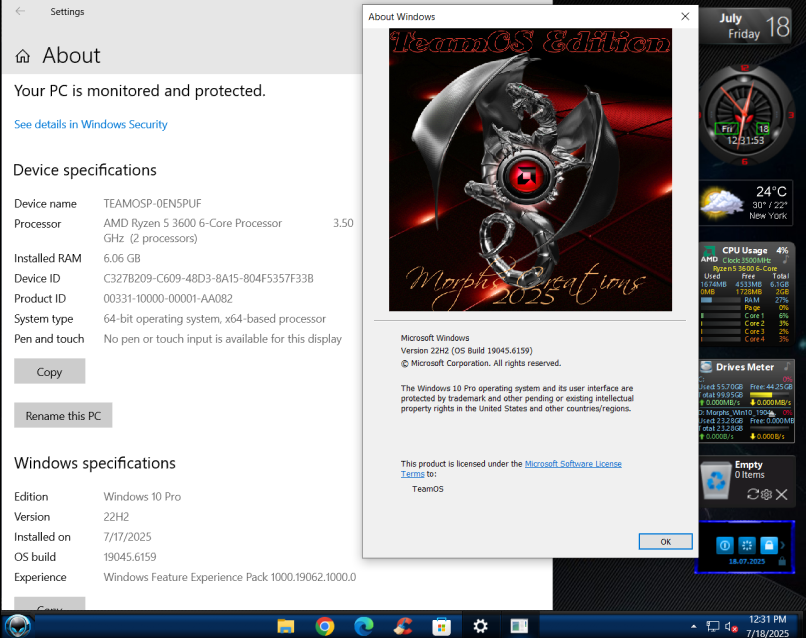Click the Device ID value C327B209

pyautogui.click(x=208, y=279)
